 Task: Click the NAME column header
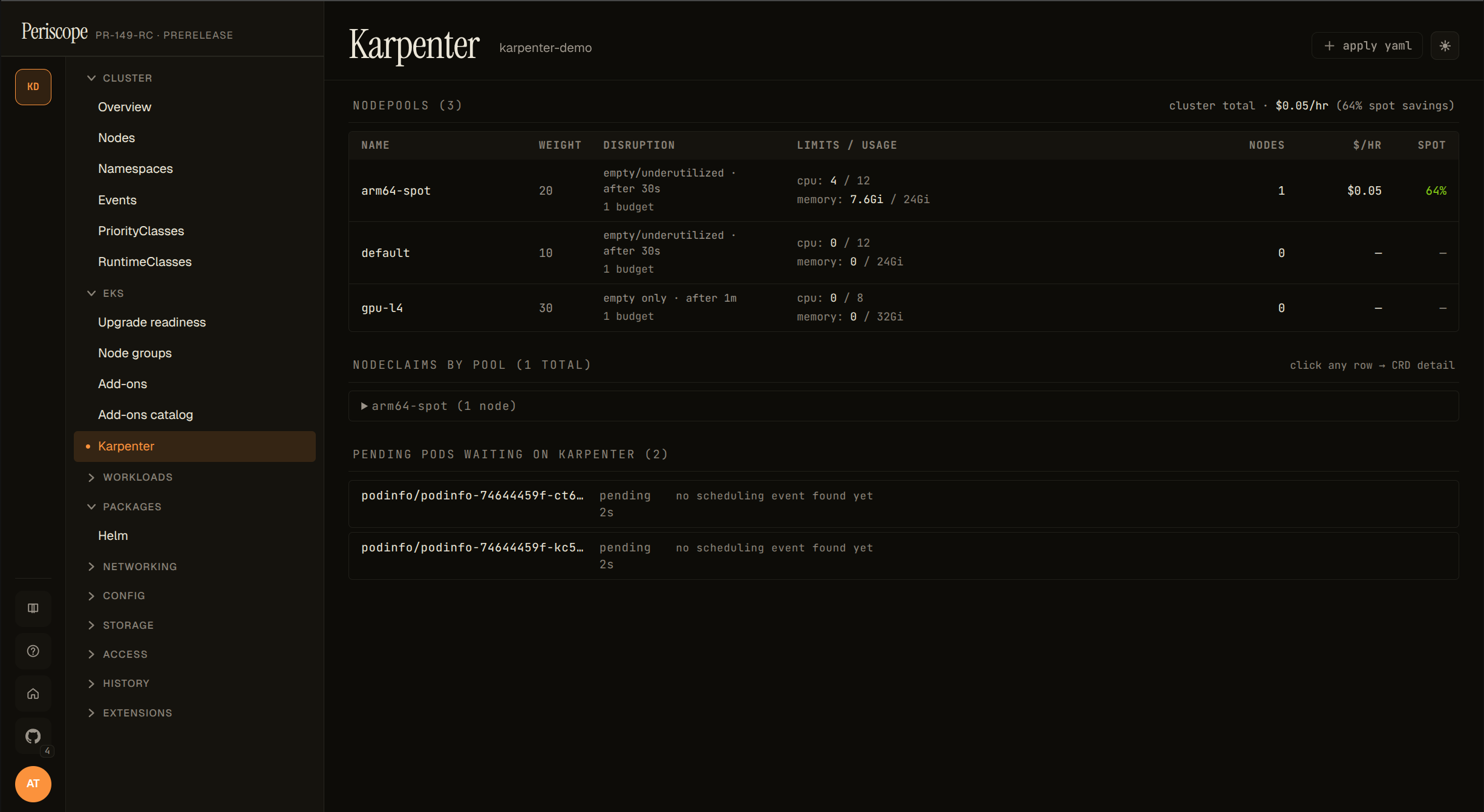375,145
